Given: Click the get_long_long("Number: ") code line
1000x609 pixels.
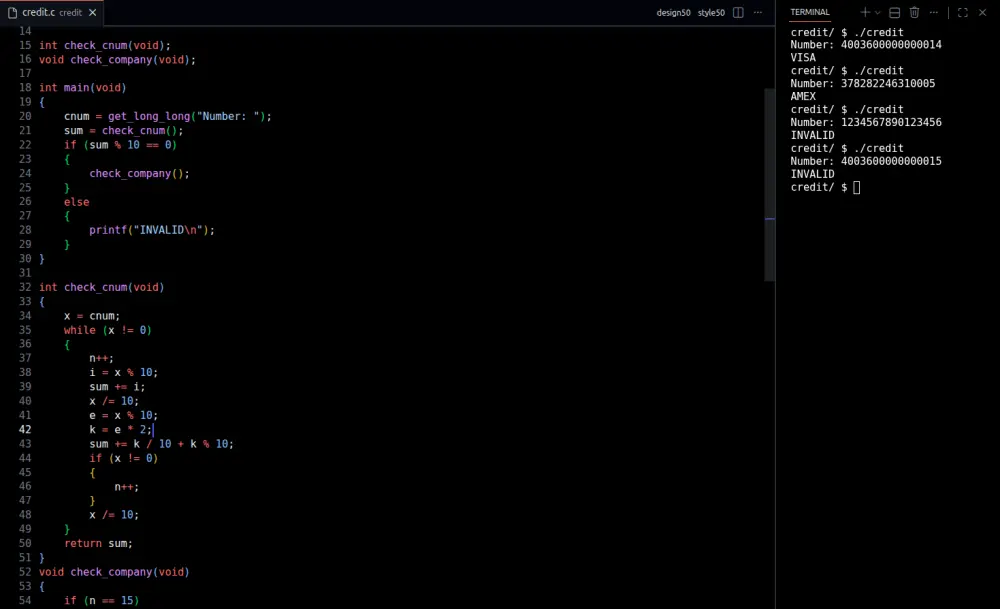Looking at the screenshot, I should tap(168, 116).
